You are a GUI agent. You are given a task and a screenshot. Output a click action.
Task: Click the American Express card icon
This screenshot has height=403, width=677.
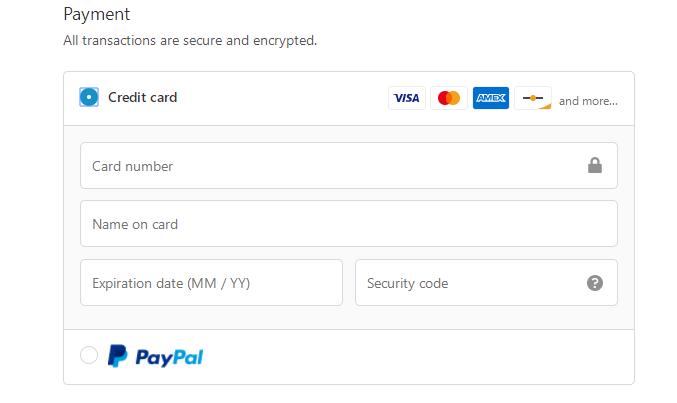(x=491, y=98)
